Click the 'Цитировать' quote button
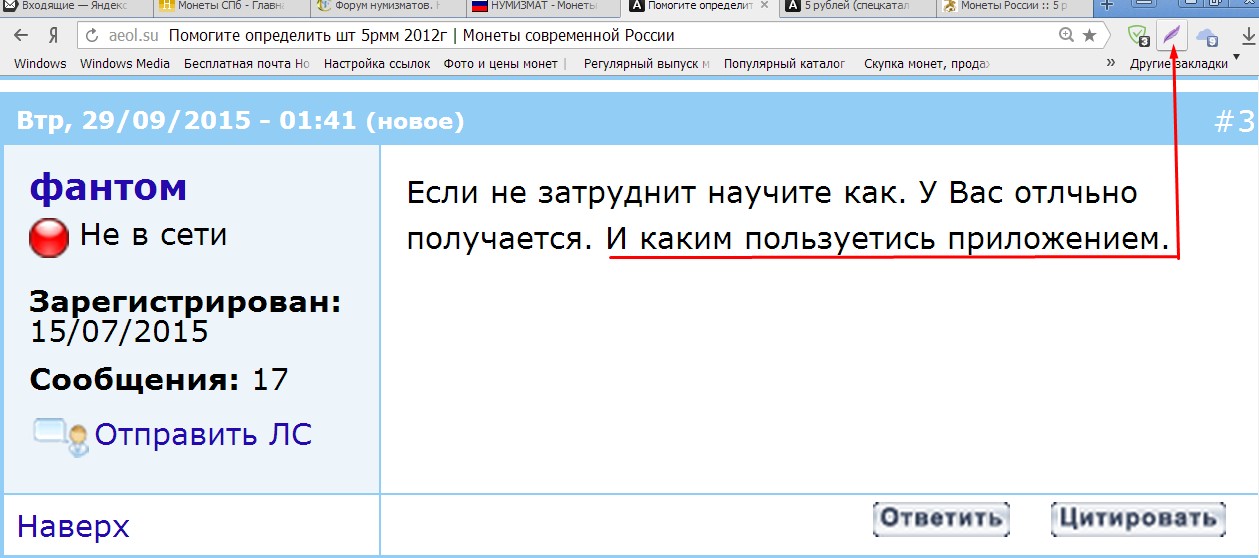The width and height of the screenshot is (1259, 558). tap(1138, 519)
